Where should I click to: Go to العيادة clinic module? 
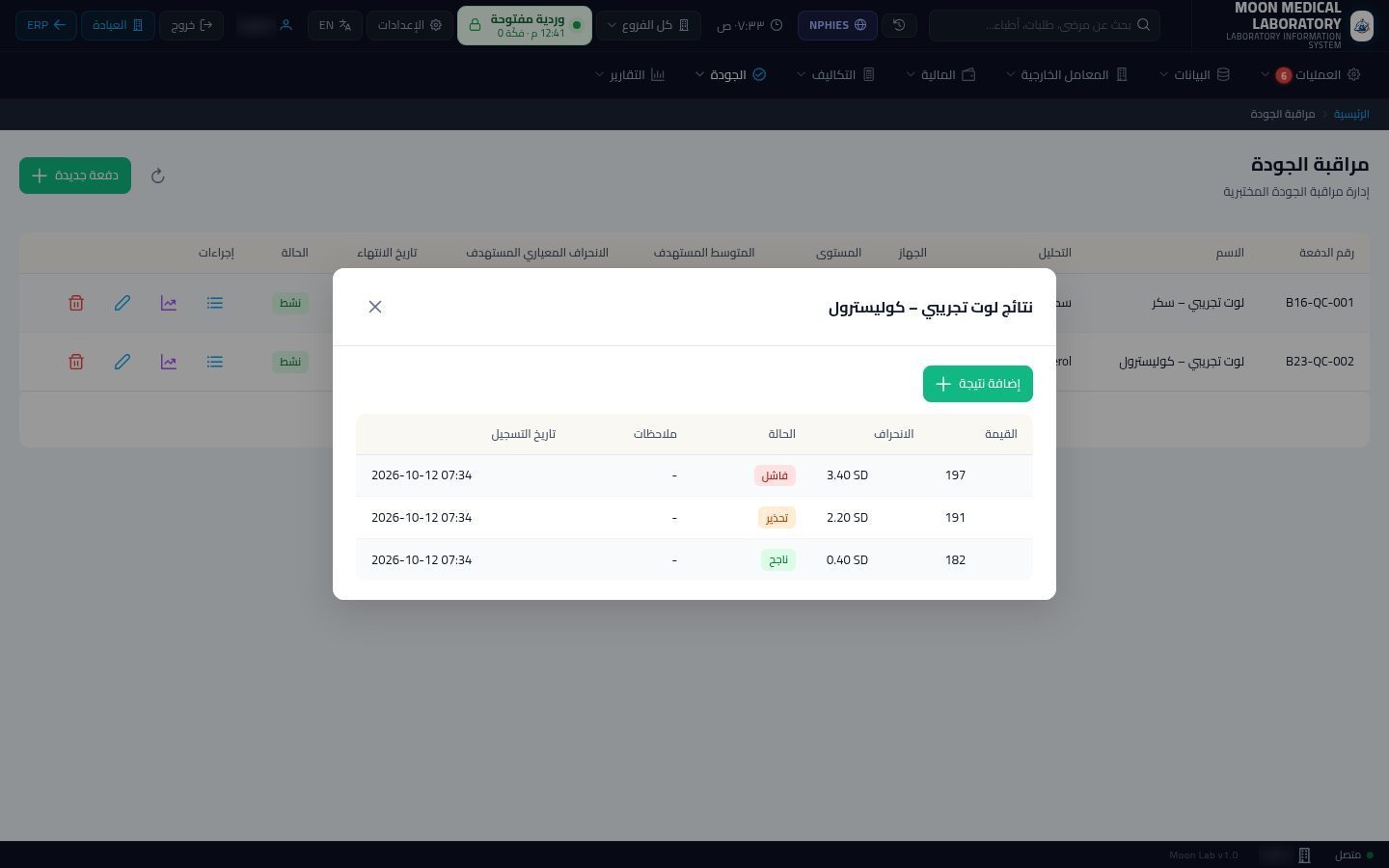[118, 25]
